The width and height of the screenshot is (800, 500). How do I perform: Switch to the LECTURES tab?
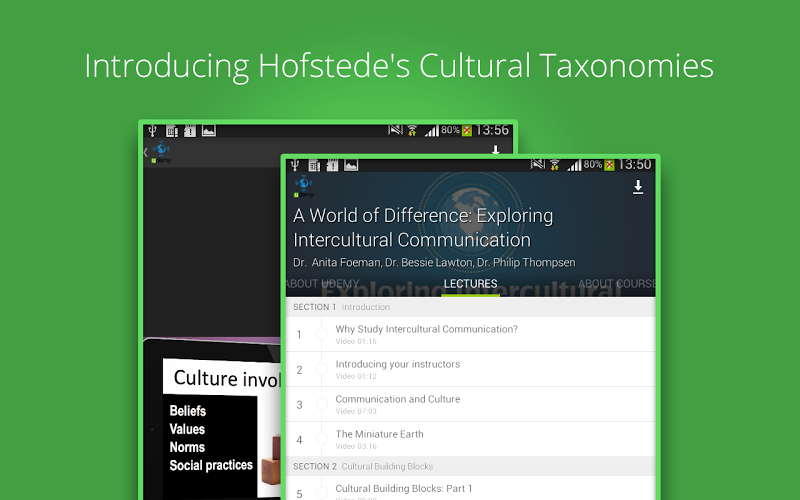click(x=470, y=284)
